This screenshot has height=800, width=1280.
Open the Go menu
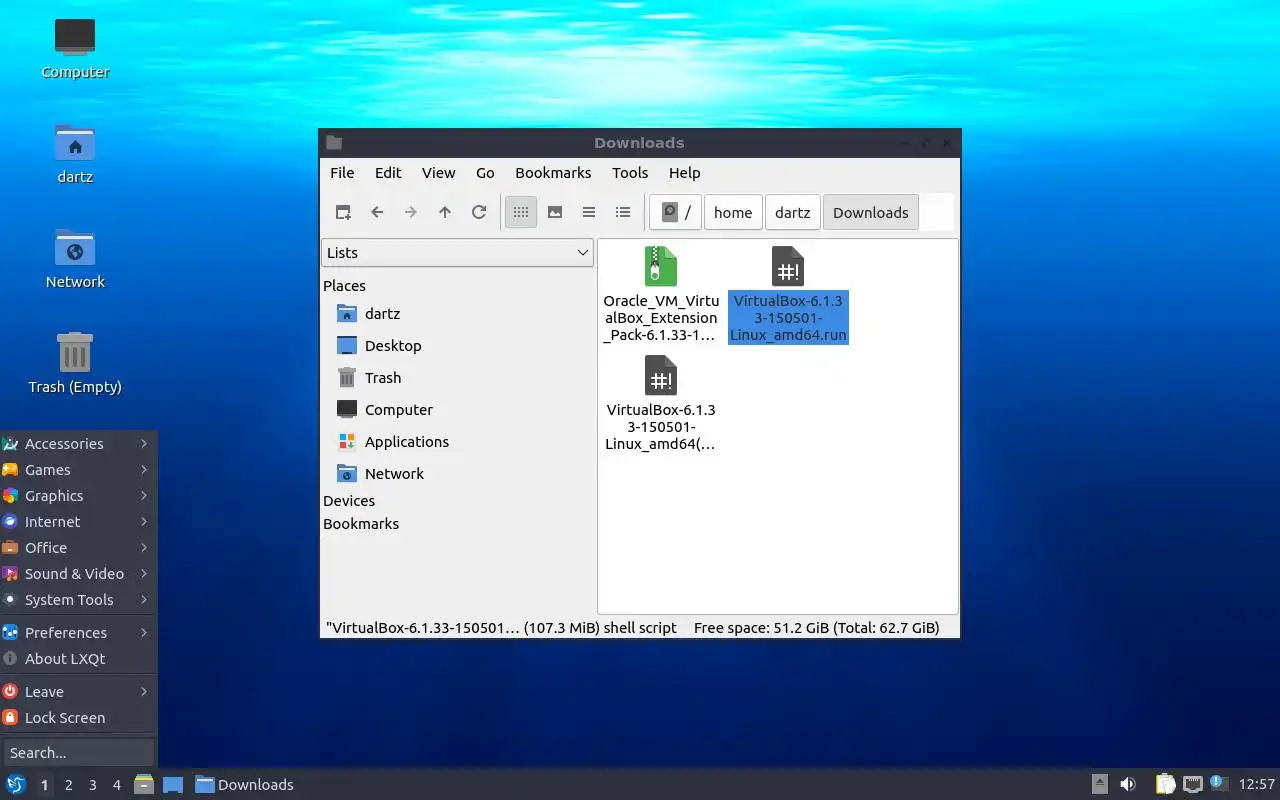coord(485,173)
